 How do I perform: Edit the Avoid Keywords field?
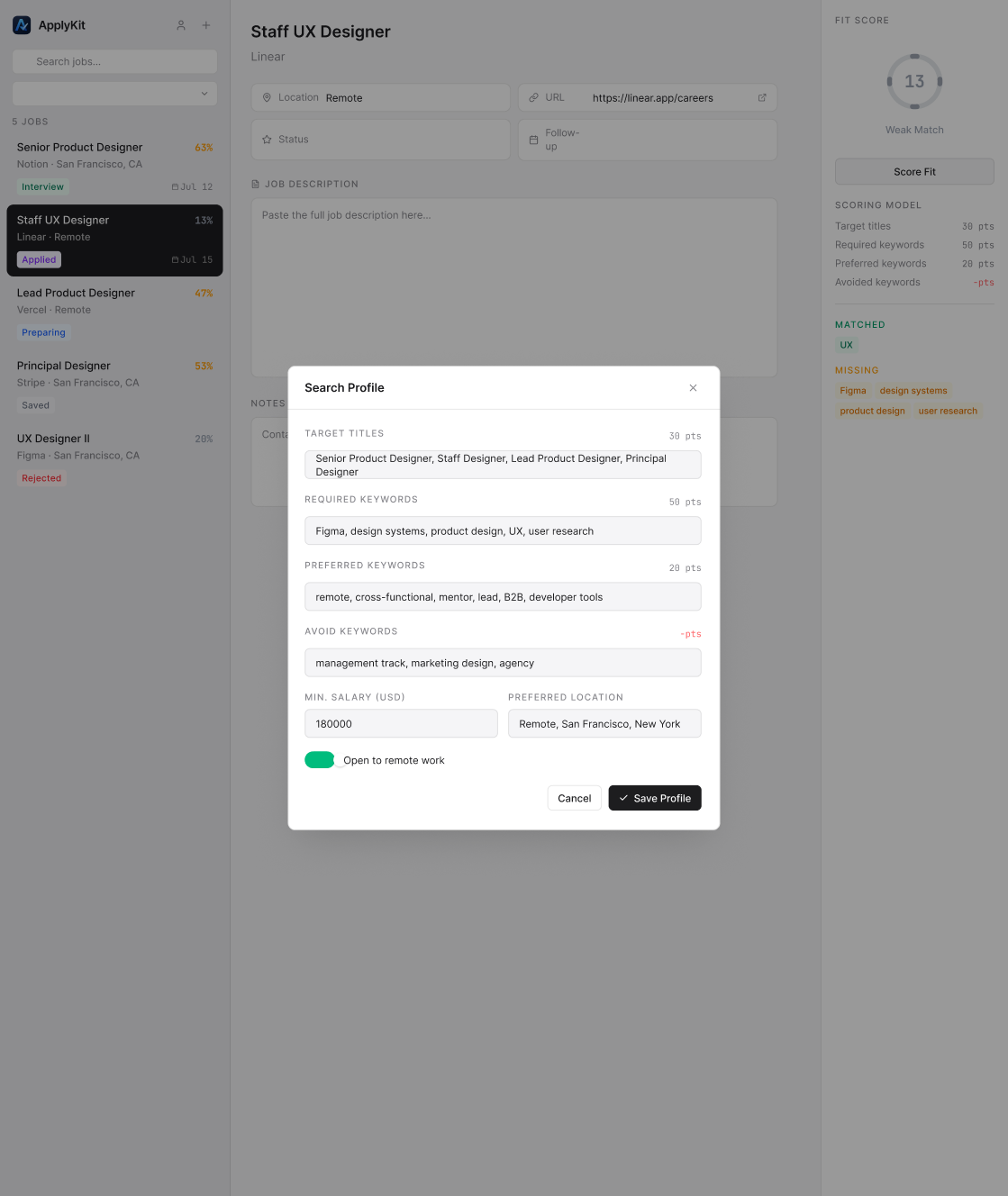[x=503, y=663]
